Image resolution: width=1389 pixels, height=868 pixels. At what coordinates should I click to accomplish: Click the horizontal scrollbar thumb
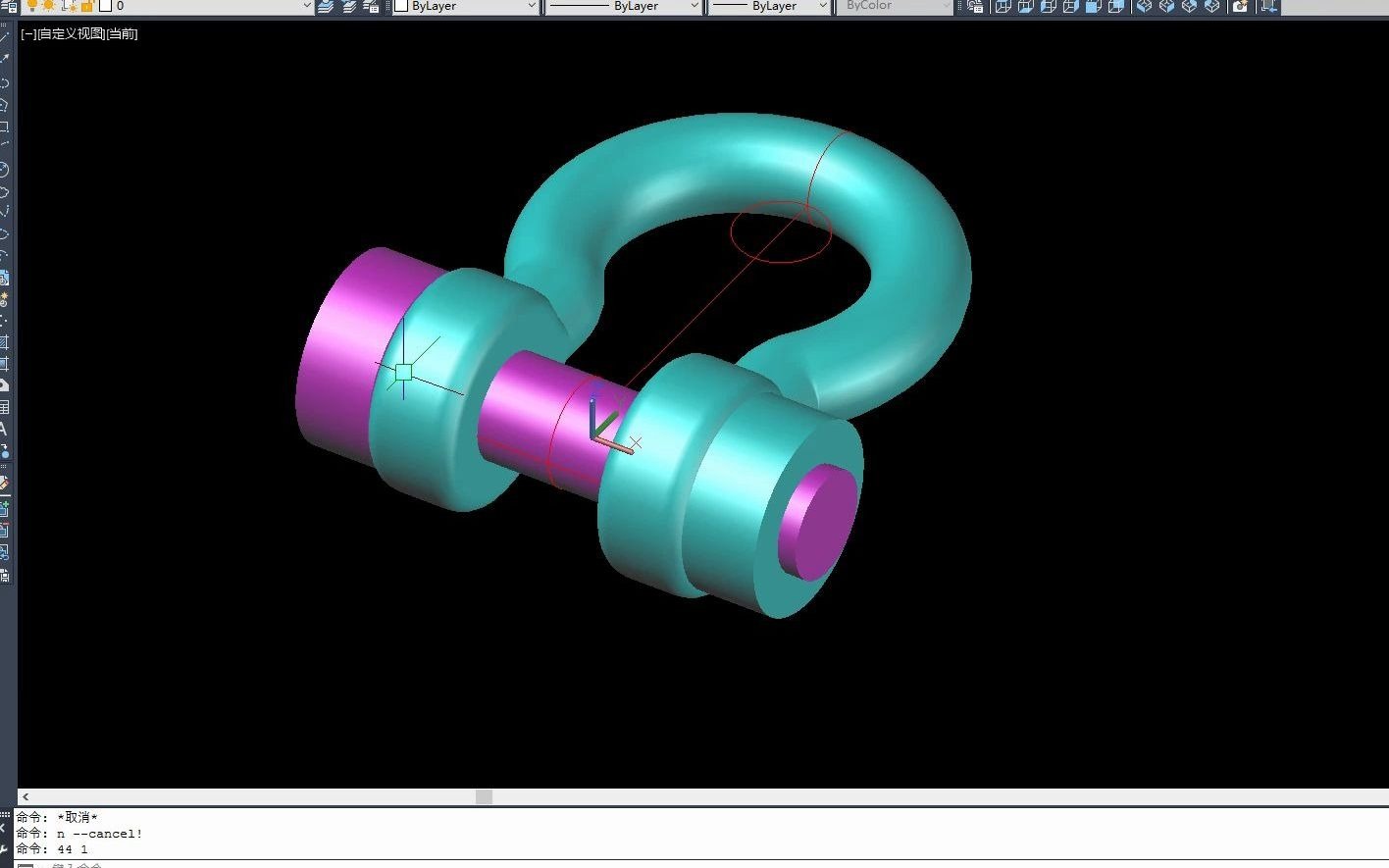click(484, 796)
